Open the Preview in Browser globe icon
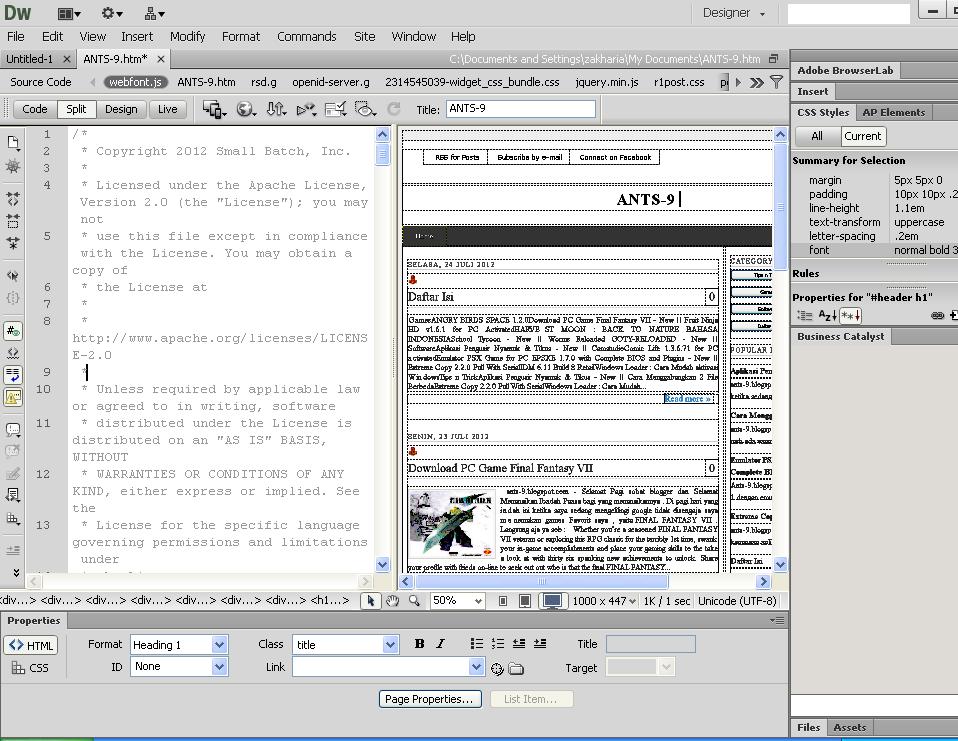This screenshot has height=741, width=958. click(x=245, y=110)
